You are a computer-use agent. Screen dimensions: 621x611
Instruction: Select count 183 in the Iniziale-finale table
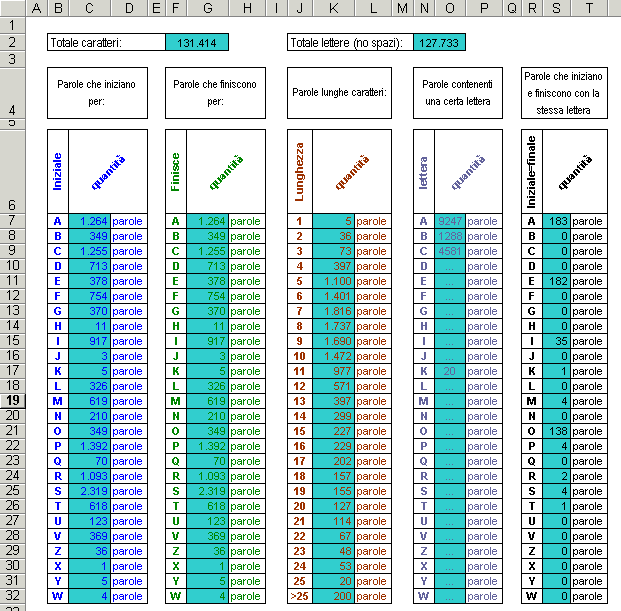[x=556, y=221]
